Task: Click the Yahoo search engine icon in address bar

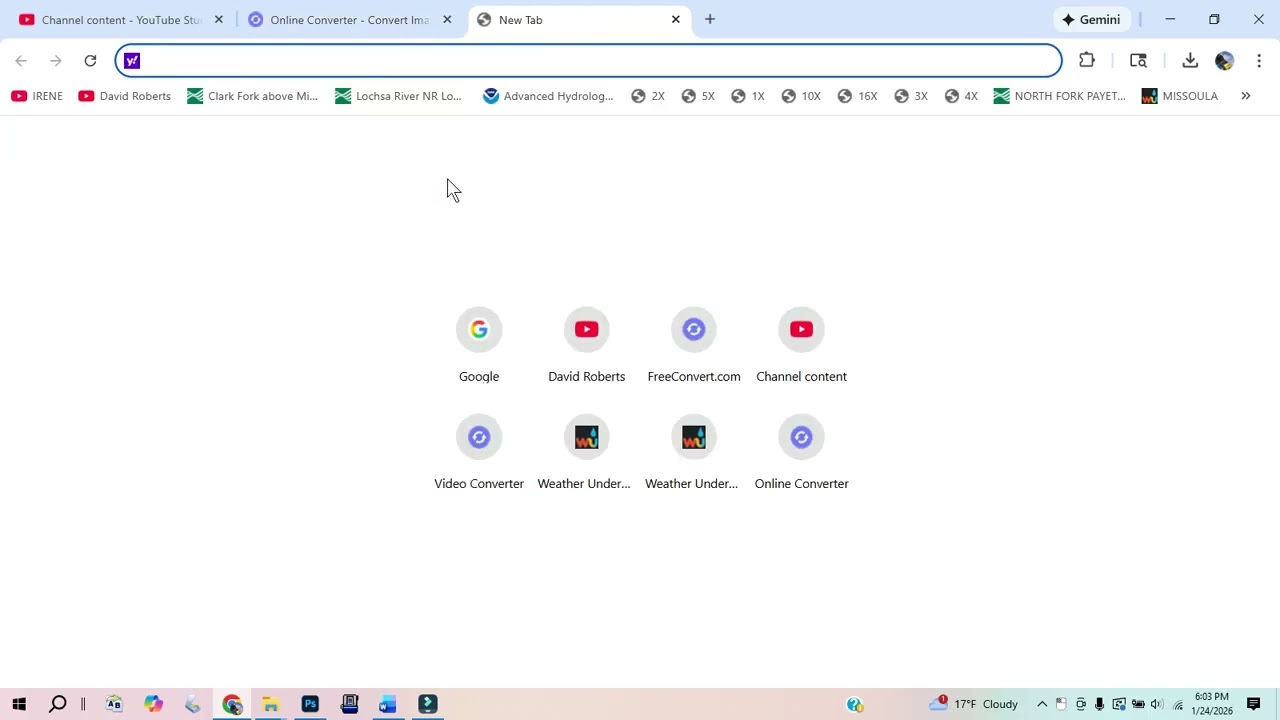Action: click(132, 61)
